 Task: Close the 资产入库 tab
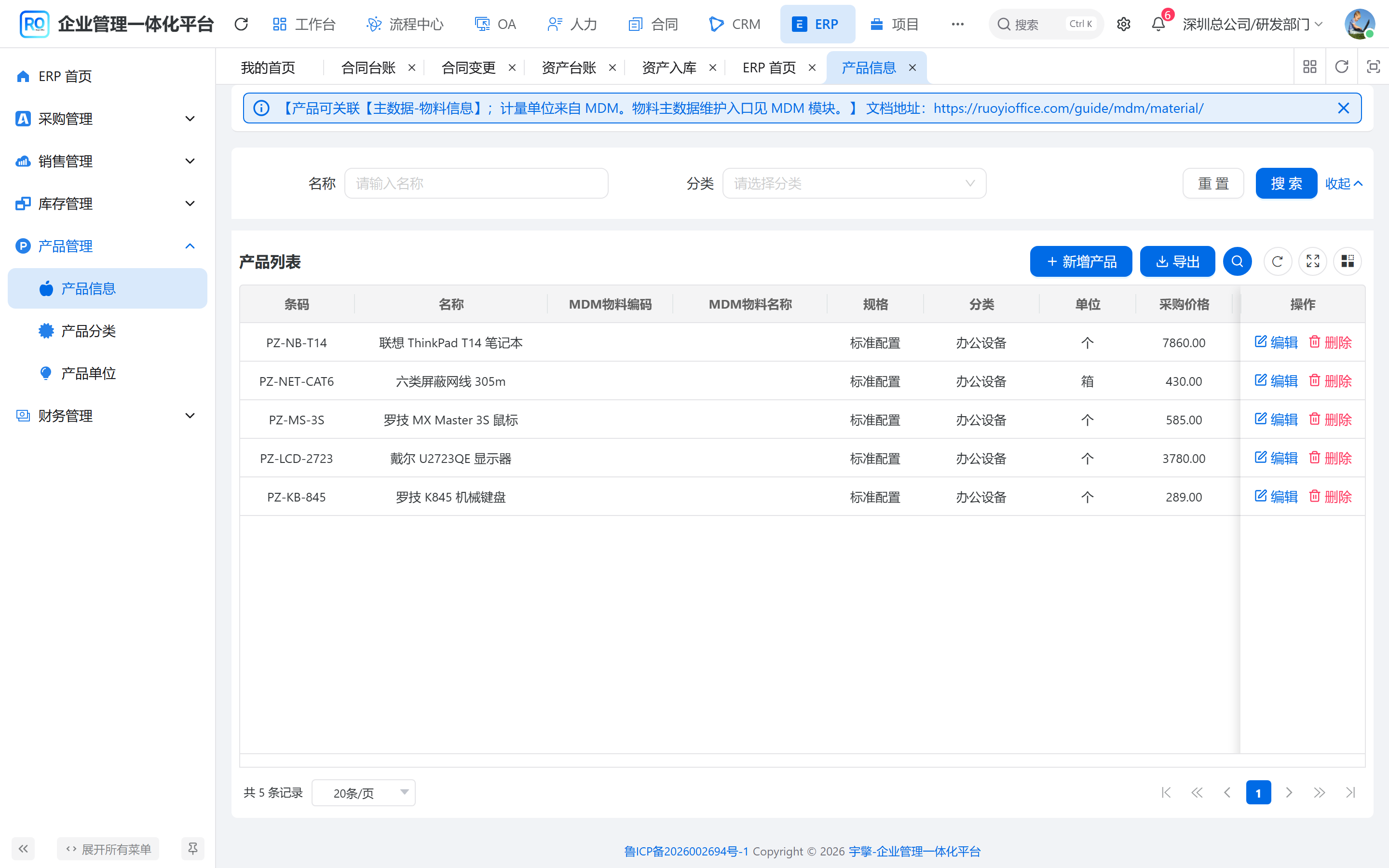[x=712, y=68]
